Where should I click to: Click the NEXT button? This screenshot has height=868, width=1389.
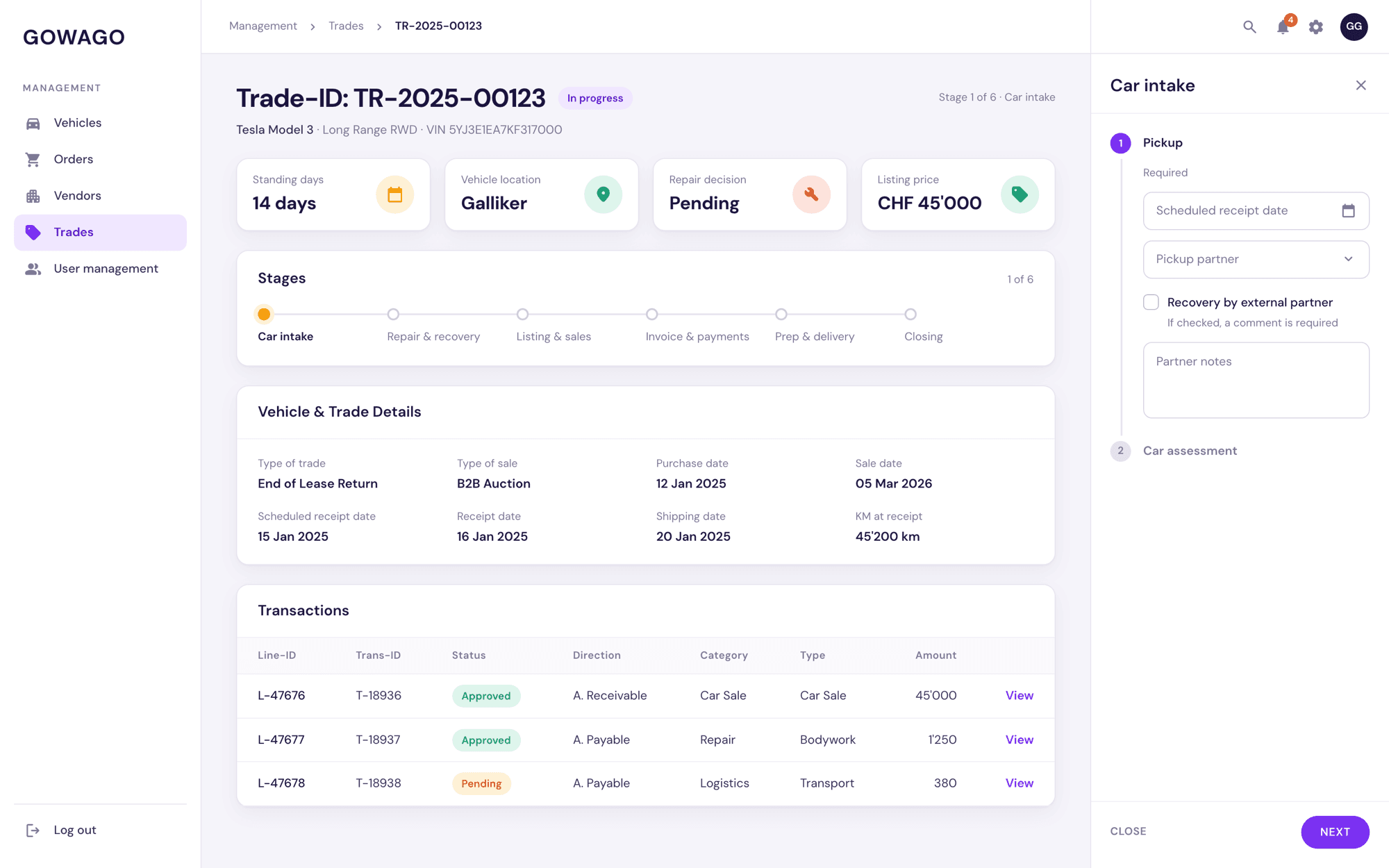(1335, 831)
